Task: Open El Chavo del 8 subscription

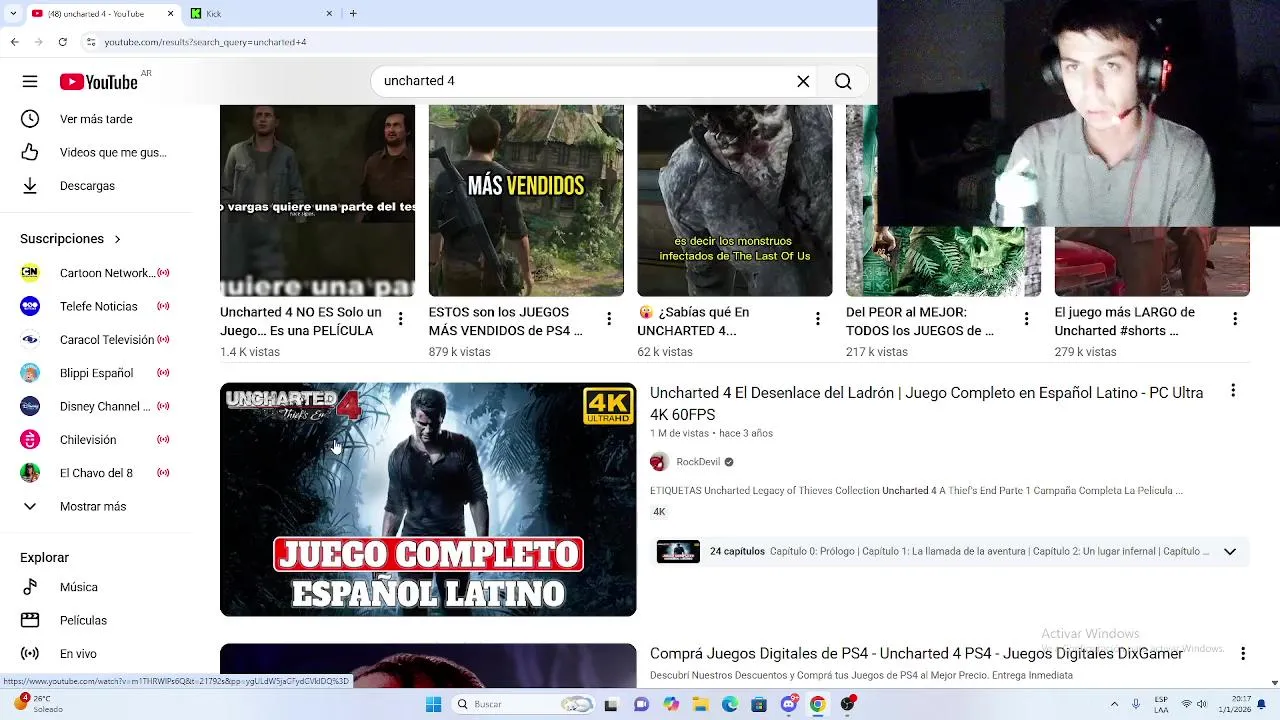Action: click(96, 473)
